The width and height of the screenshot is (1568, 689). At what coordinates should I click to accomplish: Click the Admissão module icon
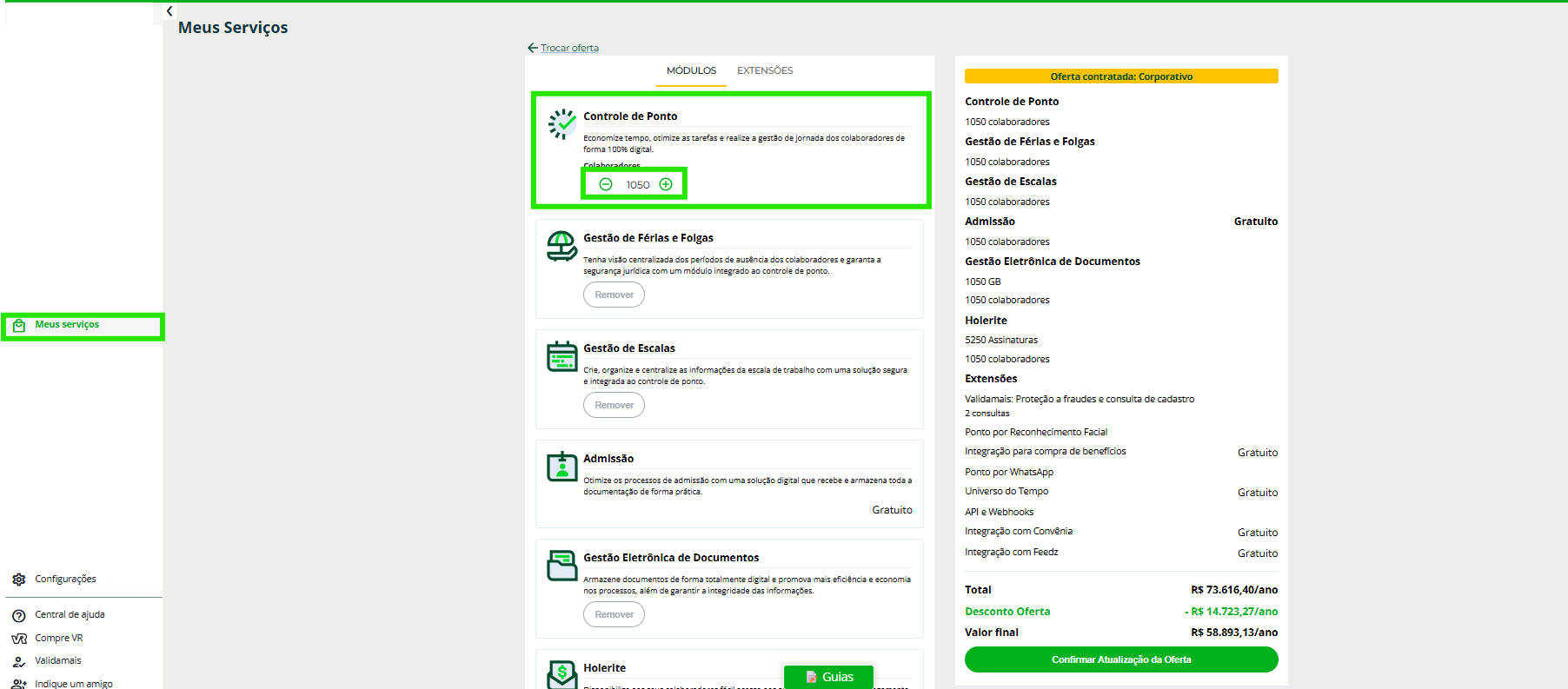(562, 467)
